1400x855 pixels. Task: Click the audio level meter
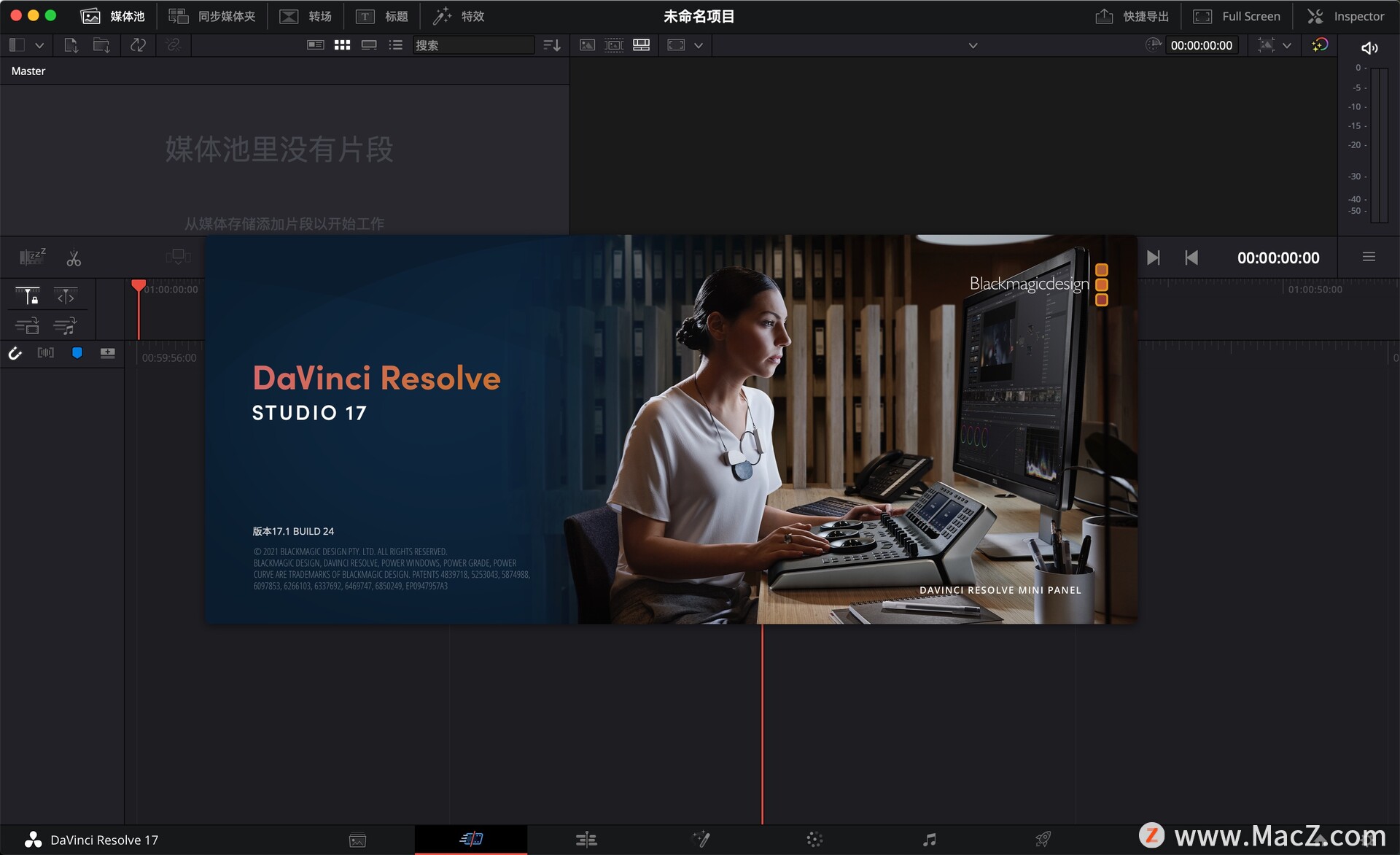click(x=1379, y=144)
